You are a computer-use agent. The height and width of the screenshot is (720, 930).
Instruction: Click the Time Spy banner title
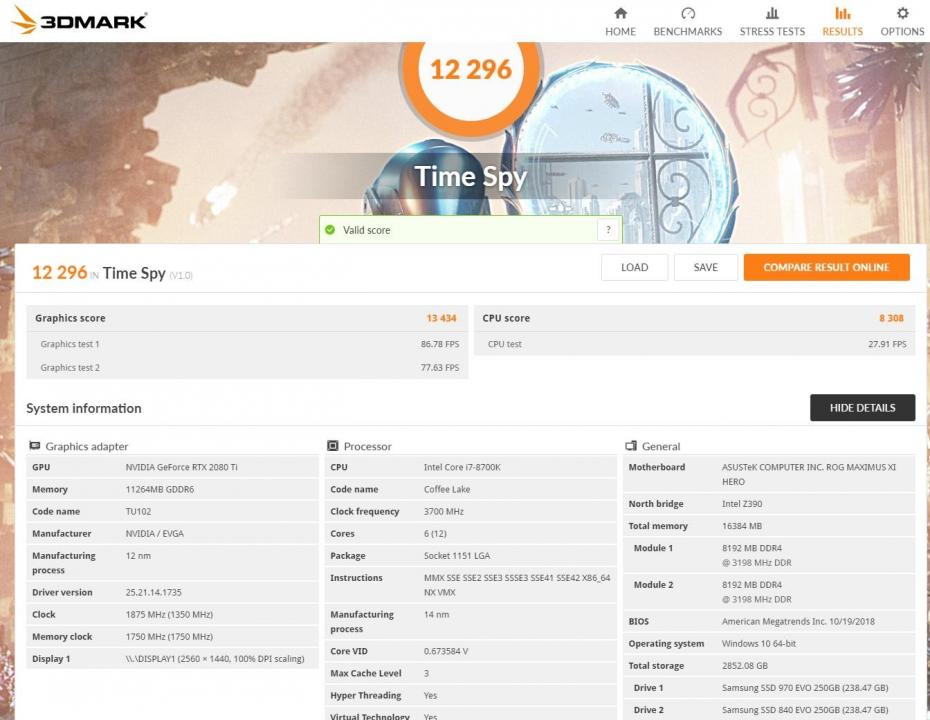(470, 177)
